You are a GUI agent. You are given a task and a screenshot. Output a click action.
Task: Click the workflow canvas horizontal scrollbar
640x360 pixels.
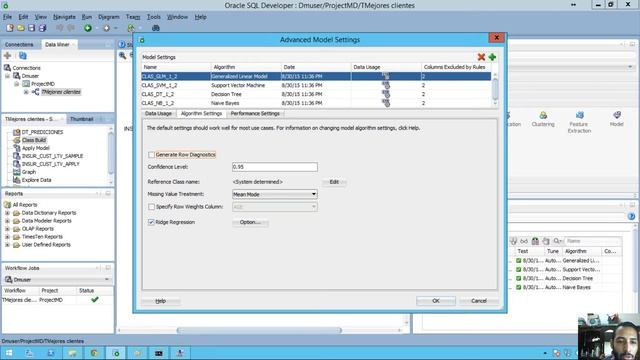(260, 330)
